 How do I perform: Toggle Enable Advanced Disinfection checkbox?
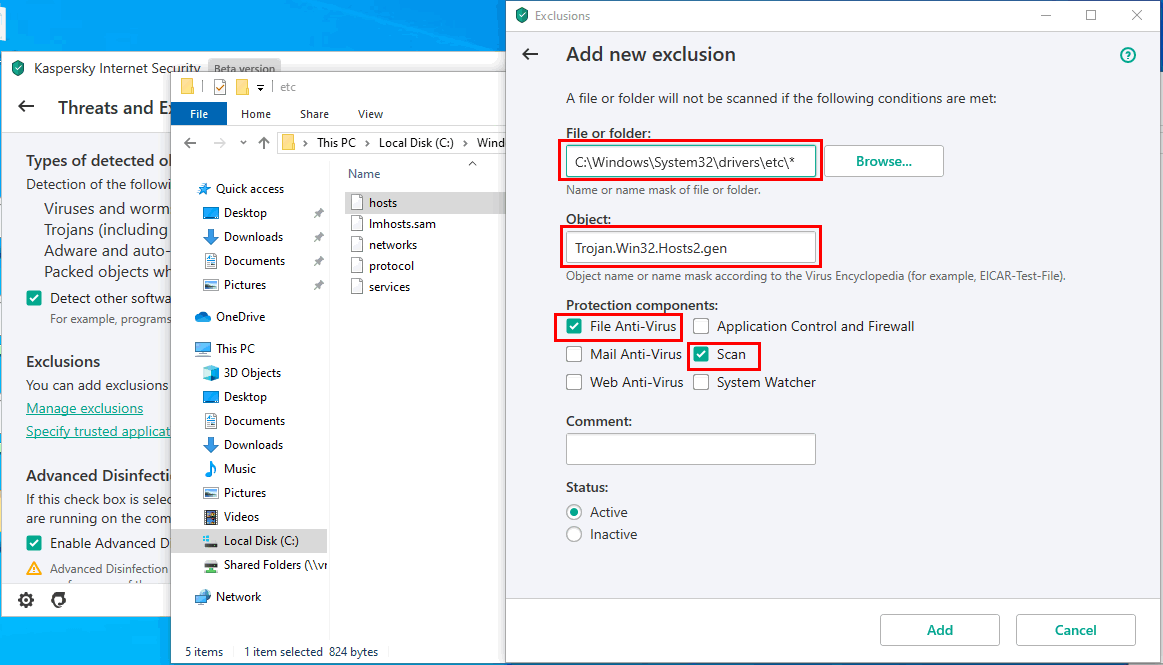tap(34, 543)
